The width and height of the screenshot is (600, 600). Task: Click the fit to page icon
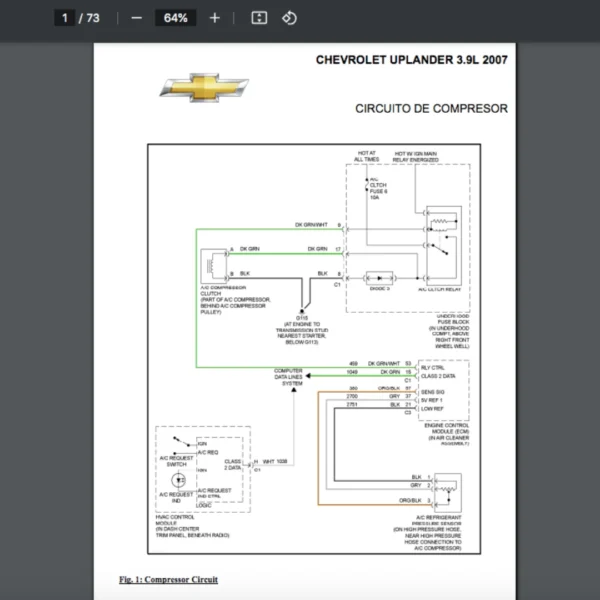click(x=259, y=18)
